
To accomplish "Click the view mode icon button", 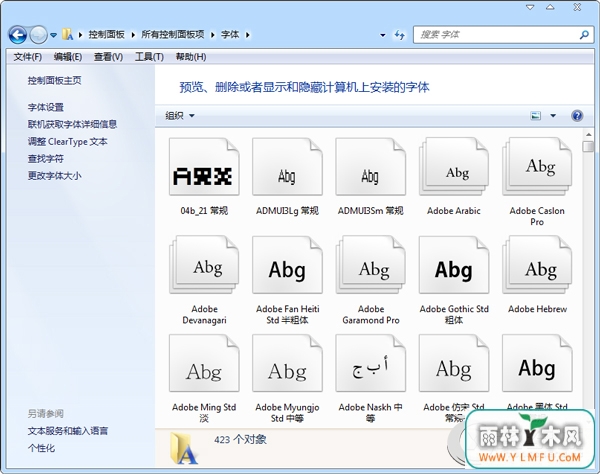I will [x=535, y=116].
